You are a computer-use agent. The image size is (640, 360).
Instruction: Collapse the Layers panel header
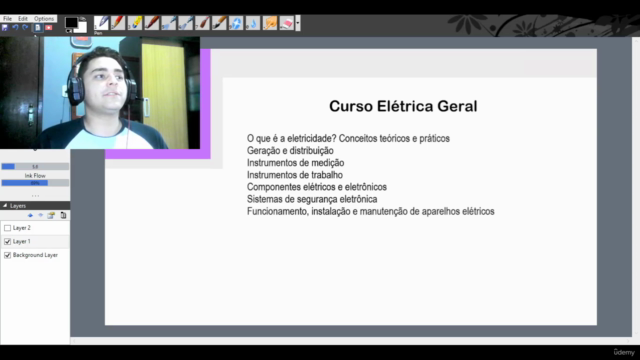tap(35, 206)
